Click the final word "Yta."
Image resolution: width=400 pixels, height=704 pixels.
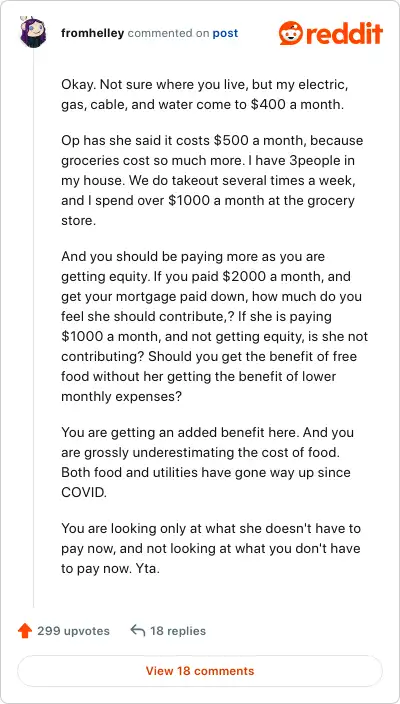[x=148, y=568]
